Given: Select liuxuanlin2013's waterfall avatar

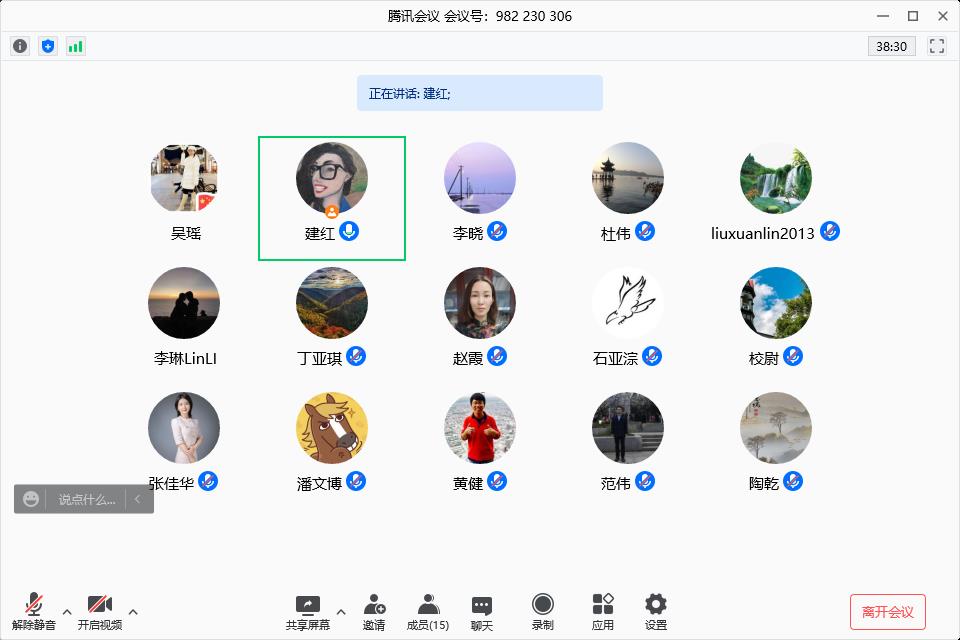Looking at the screenshot, I should [x=776, y=178].
